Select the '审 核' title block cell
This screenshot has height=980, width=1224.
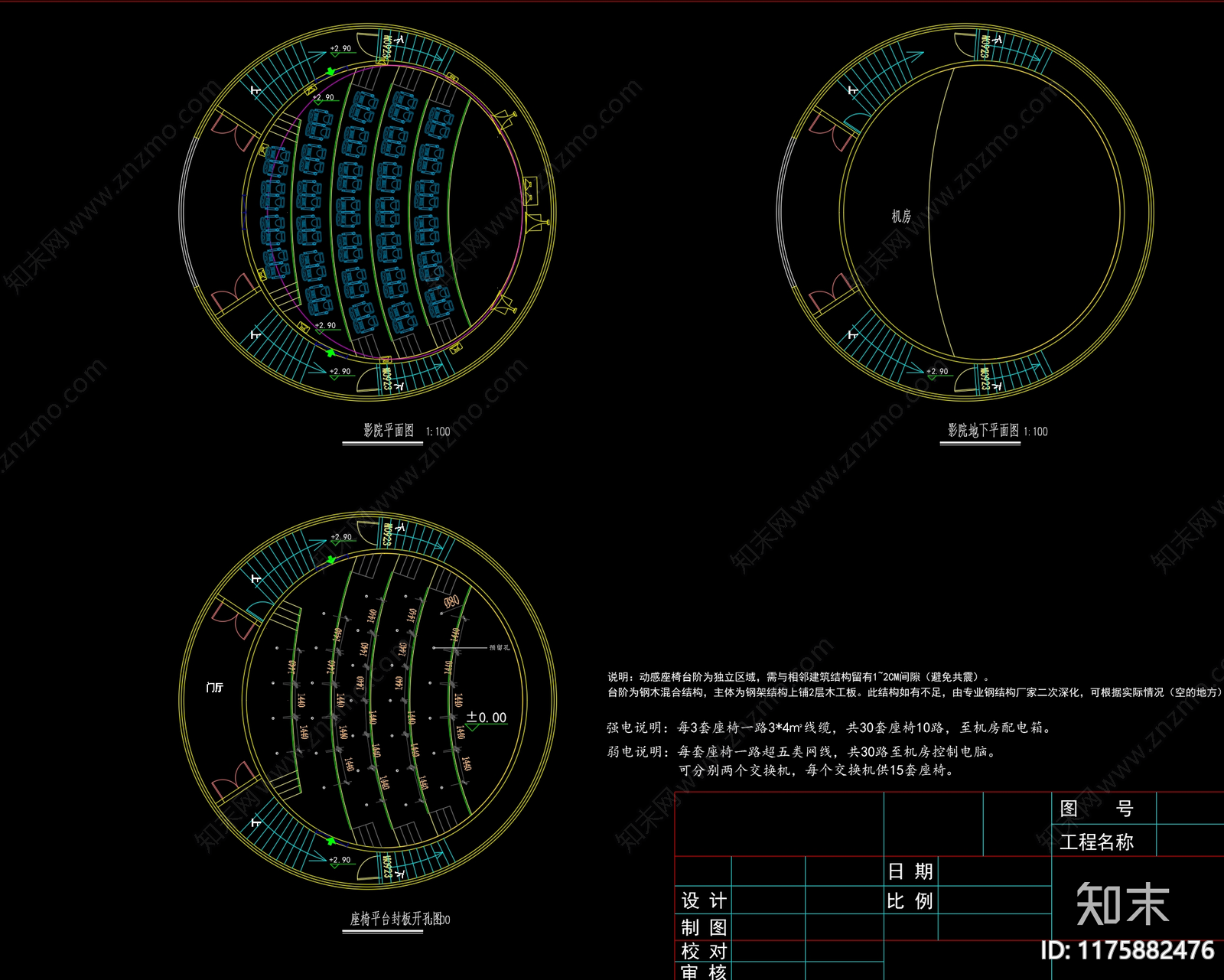pos(704,972)
